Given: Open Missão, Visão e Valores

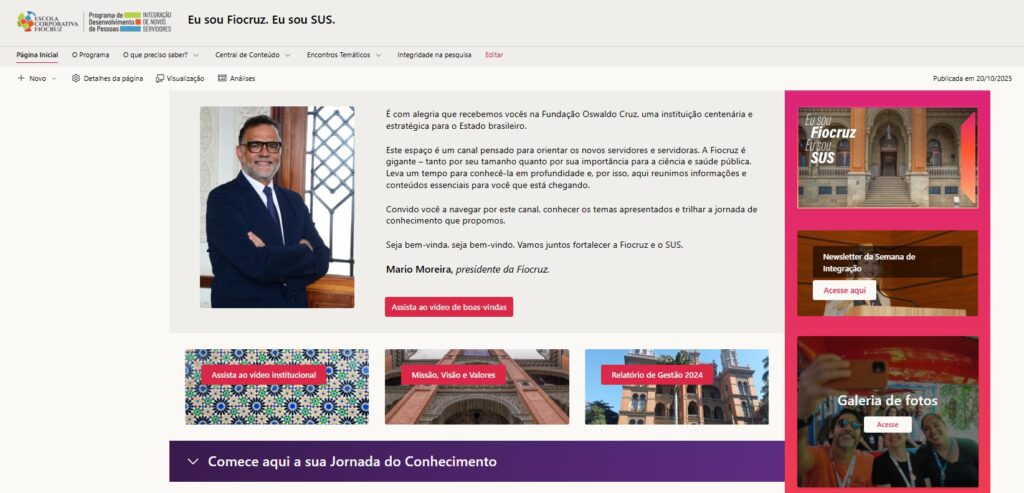Looking at the screenshot, I should click(453, 375).
